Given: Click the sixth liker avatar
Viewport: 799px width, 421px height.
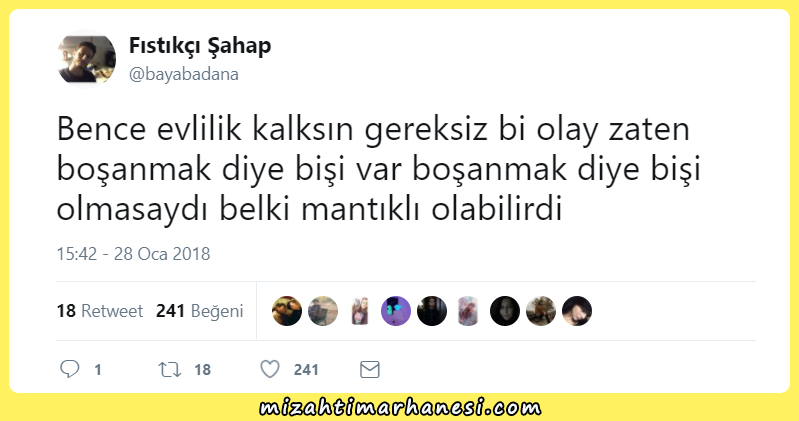Looking at the screenshot, I should (468, 311).
